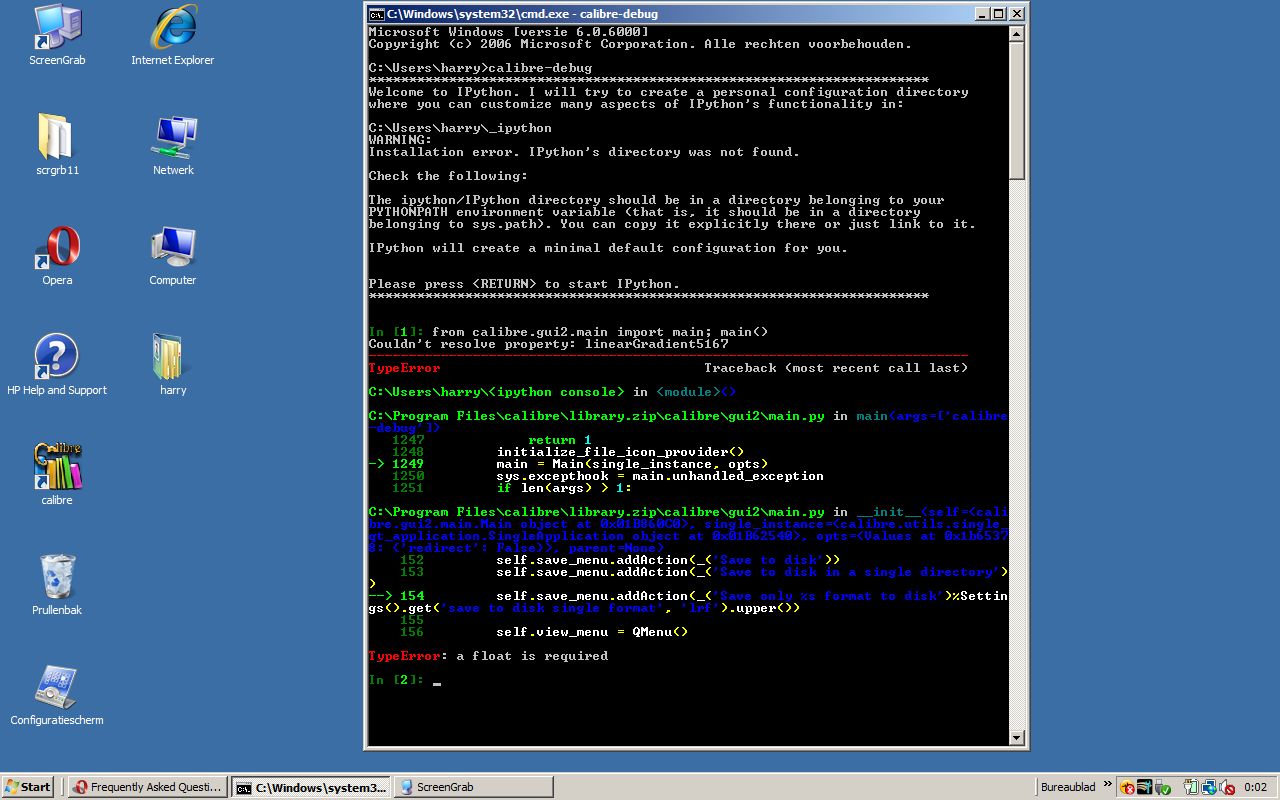
Task: Click the Start button
Action: coord(28,787)
